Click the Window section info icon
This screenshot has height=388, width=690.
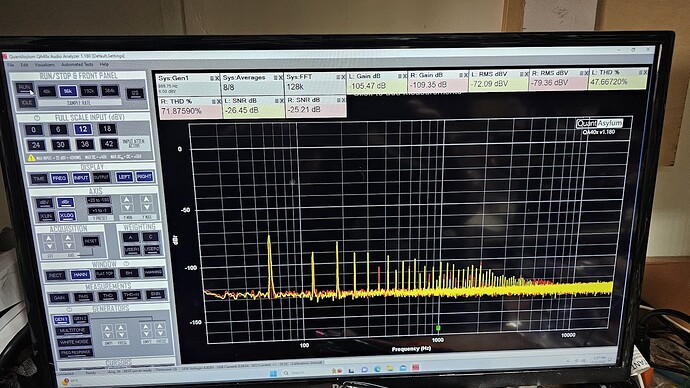[126, 264]
